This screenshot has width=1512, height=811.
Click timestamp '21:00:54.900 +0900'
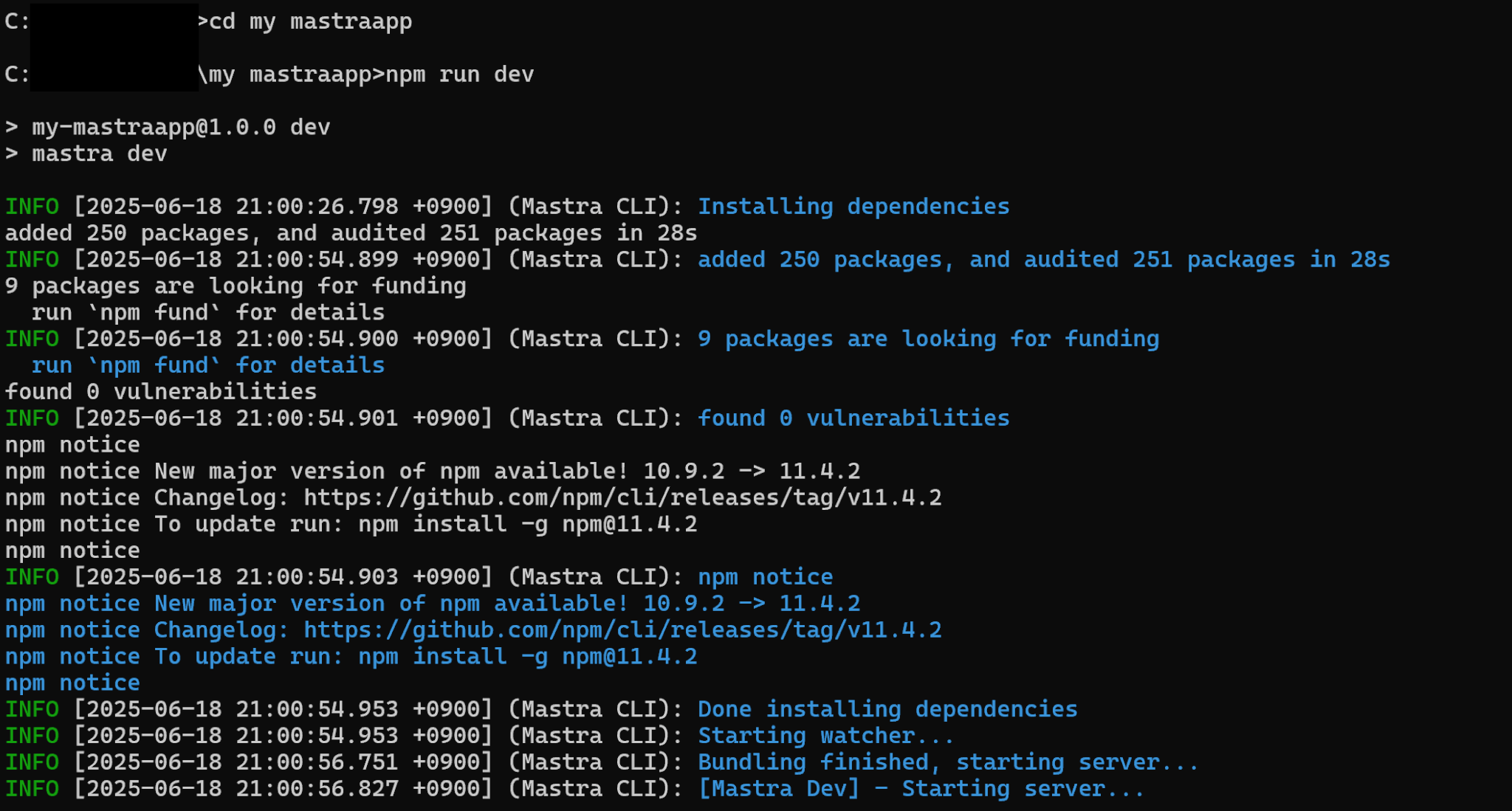click(358, 339)
